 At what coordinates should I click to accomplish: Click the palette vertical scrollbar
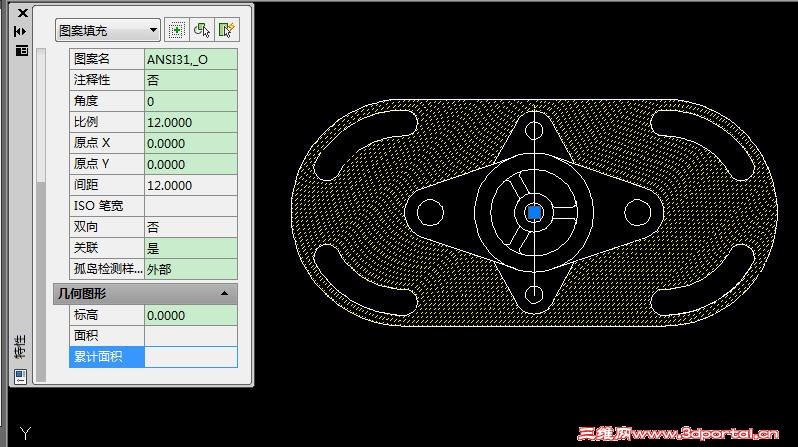41,214
